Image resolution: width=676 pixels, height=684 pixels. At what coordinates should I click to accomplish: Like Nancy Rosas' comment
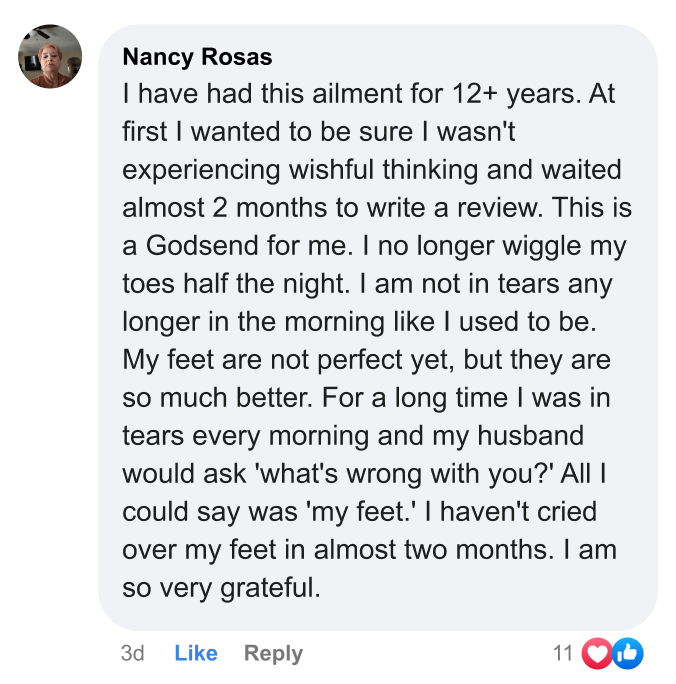[x=196, y=654]
